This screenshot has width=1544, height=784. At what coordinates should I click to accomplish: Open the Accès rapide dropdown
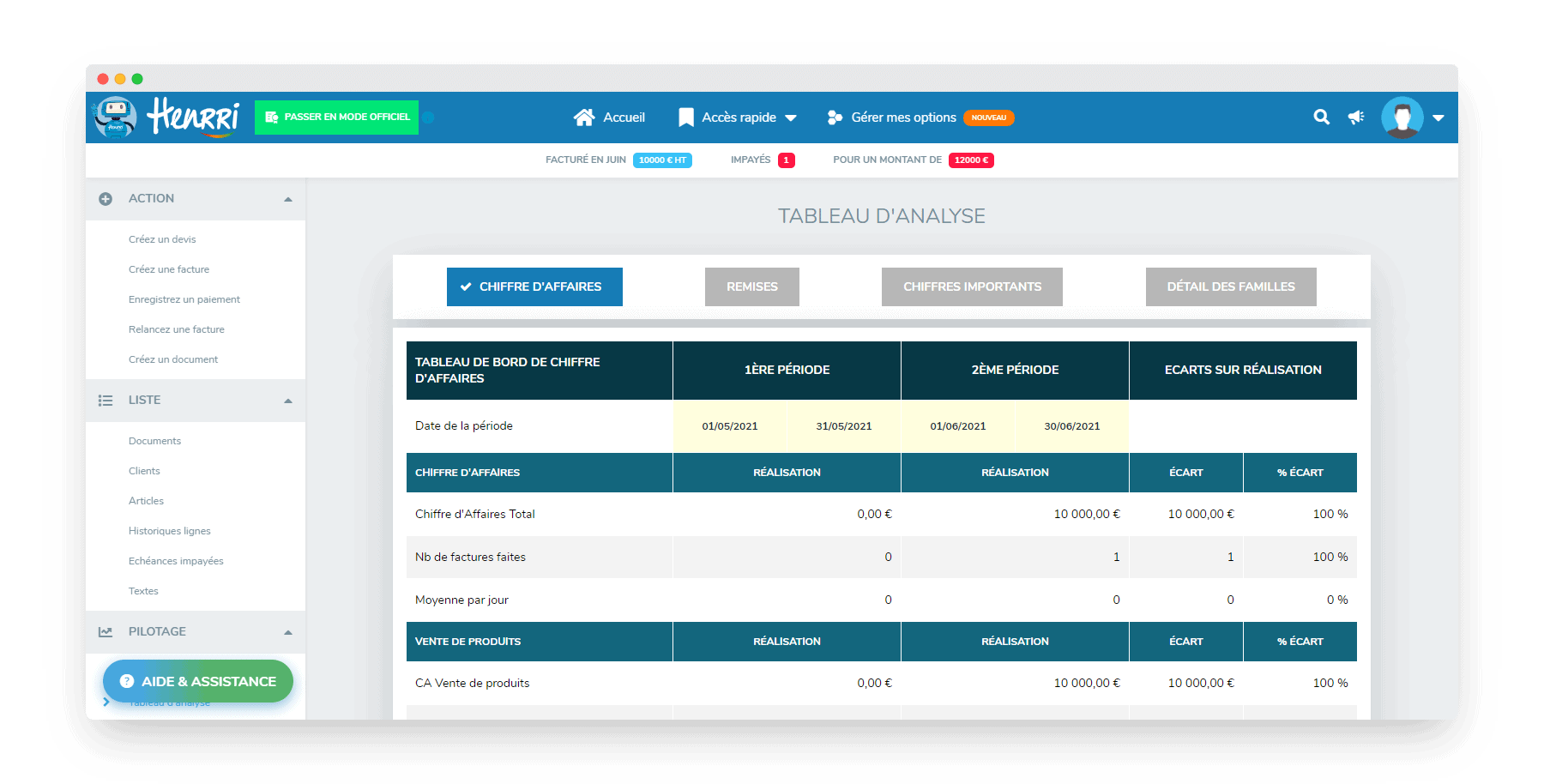[x=738, y=118]
